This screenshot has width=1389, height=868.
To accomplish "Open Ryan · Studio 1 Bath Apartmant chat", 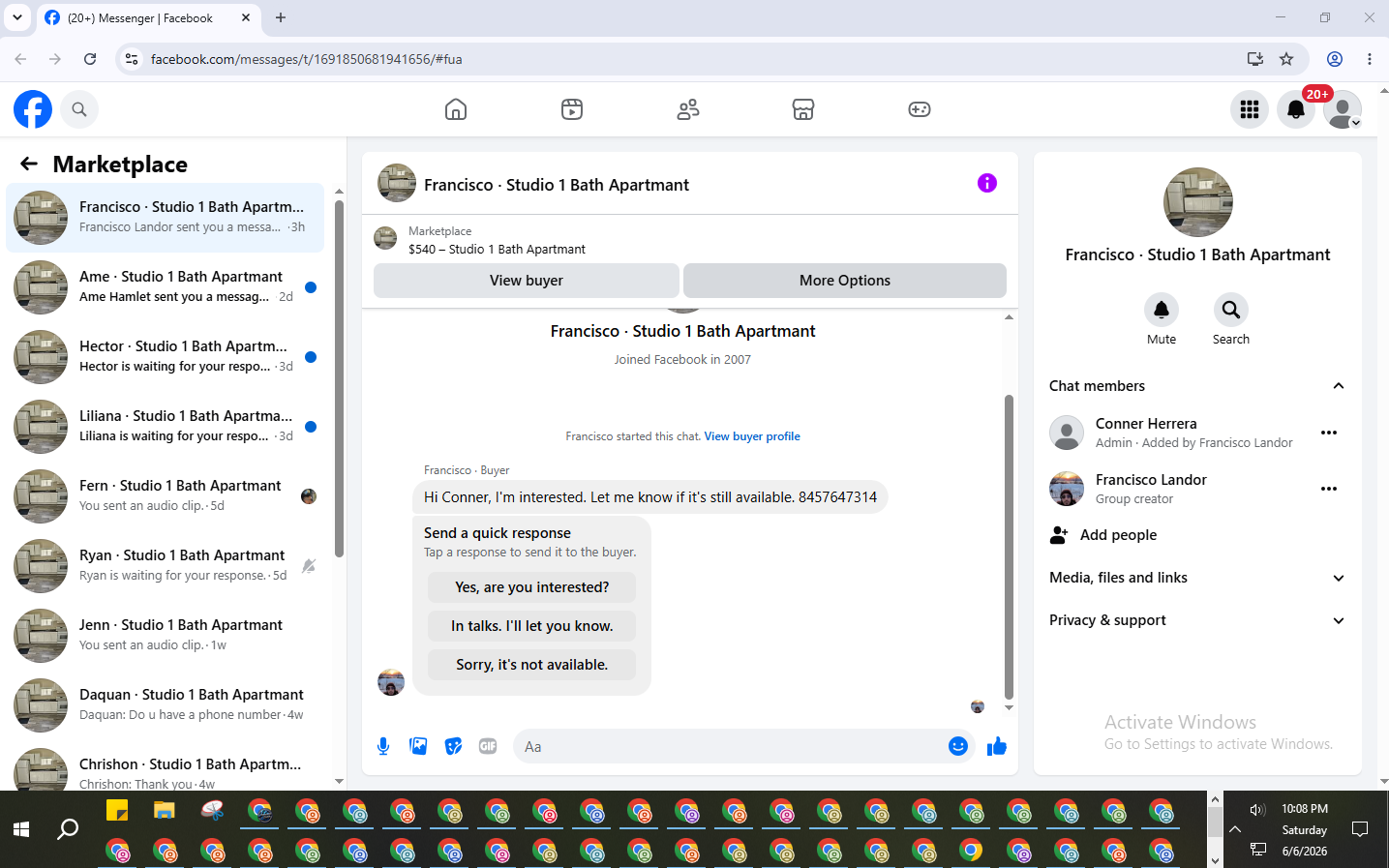I will 166,566.
